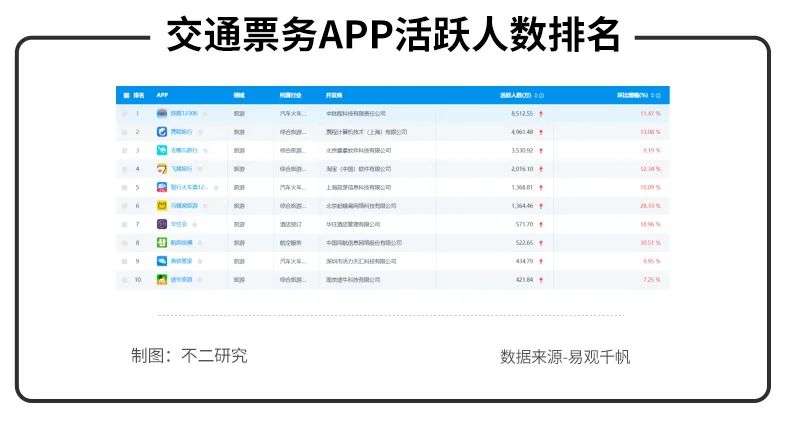
Task: Tick the checkbox in rank 6 row
Action: [x=124, y=206]
